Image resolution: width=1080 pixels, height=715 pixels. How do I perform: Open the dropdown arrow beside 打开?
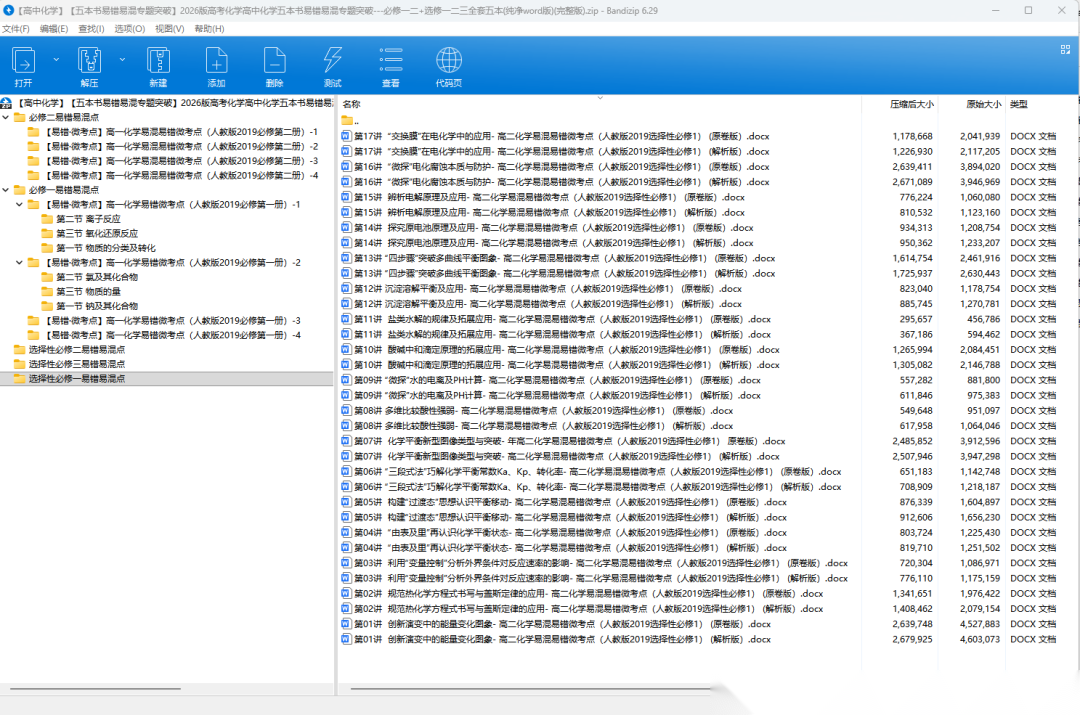pyautogui.click(x=56, y=59)
